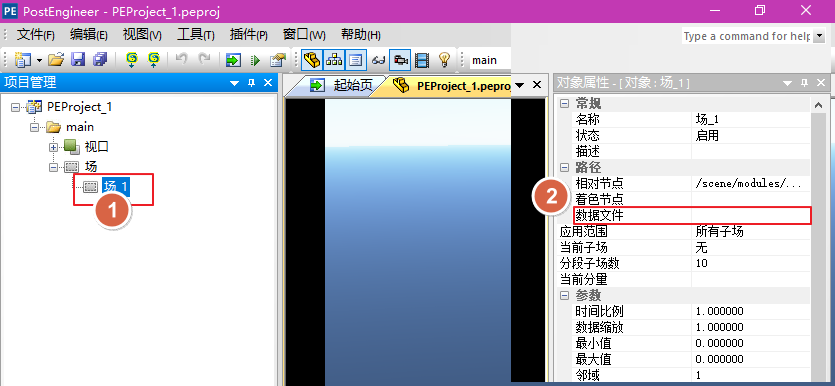Screen dimensions: 835x386
Task: Select the 场_1 tree item
Action: pyautogui.click(x=116, y=187)
